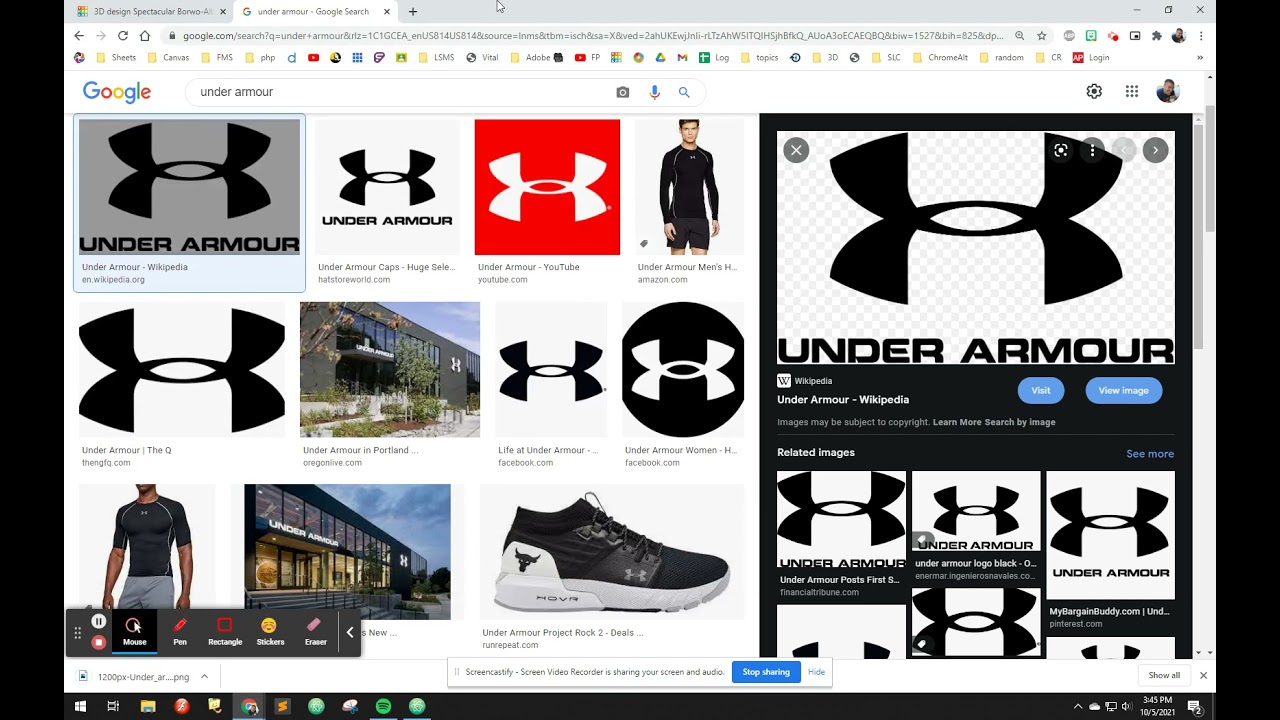This screenshot has height=720, width=1280.
Task: Open Windows Start menu
Action: [x=80, y=706]
